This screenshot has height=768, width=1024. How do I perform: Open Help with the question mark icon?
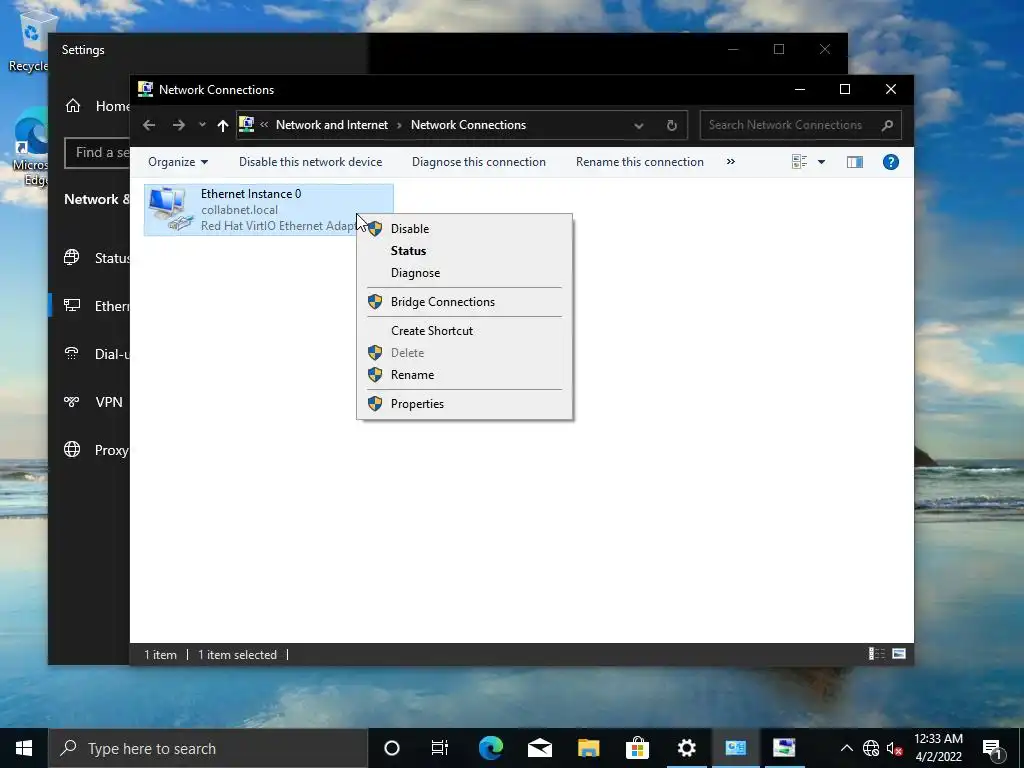pyautogui.click(x=891, y=162)
